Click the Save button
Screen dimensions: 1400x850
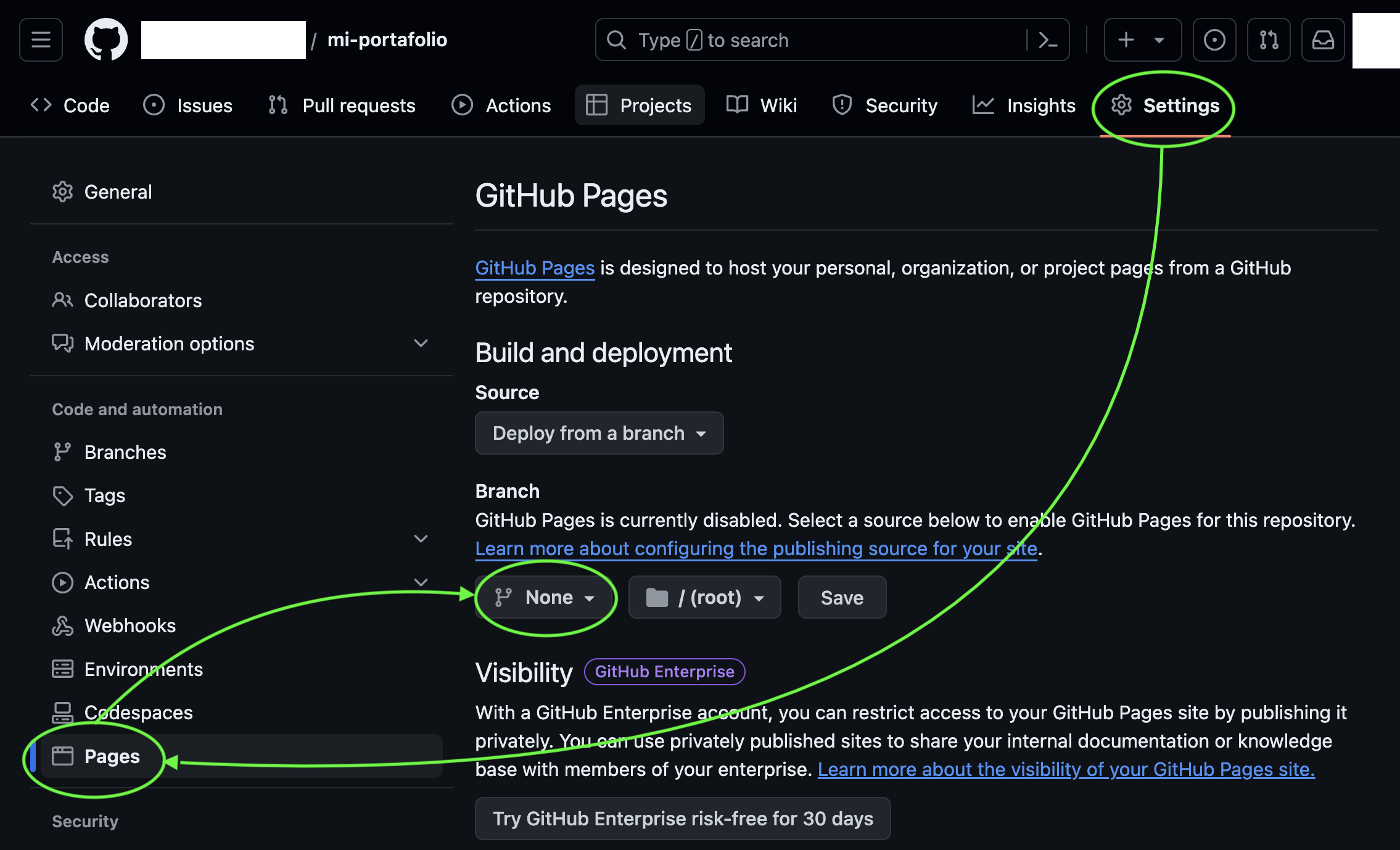(842, 597)
